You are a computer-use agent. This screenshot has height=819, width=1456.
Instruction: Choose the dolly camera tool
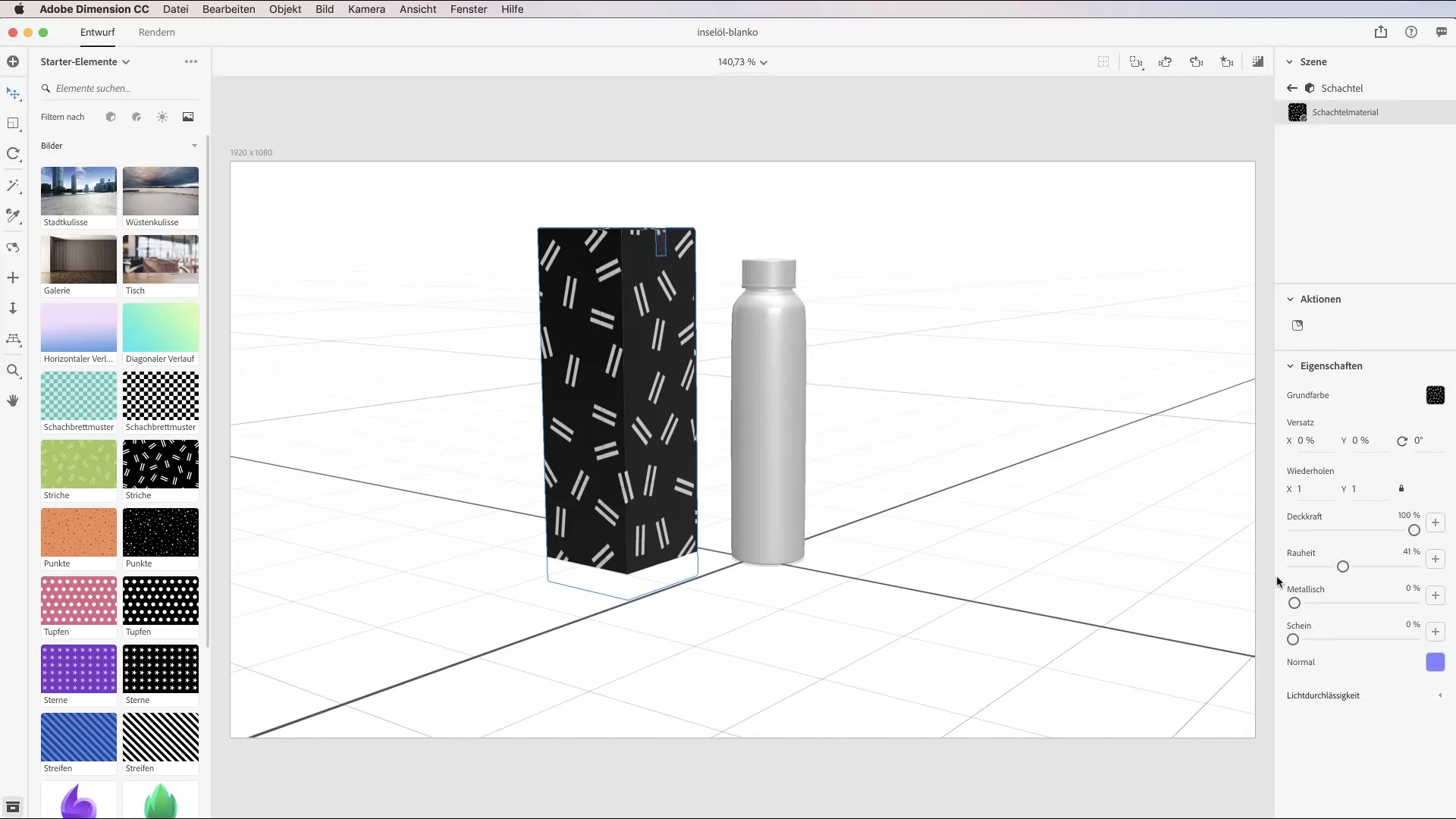pyautogui.click(x=13, y=308)
